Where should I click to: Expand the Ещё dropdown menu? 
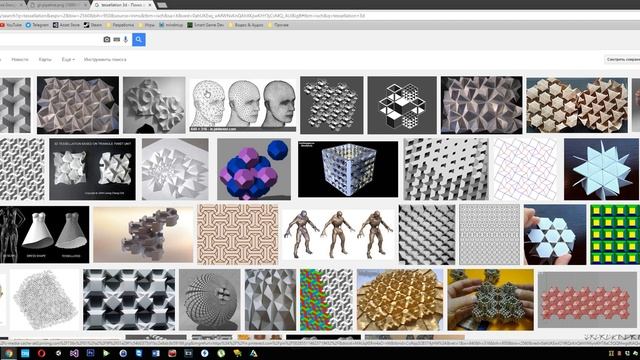click(68, 60)
